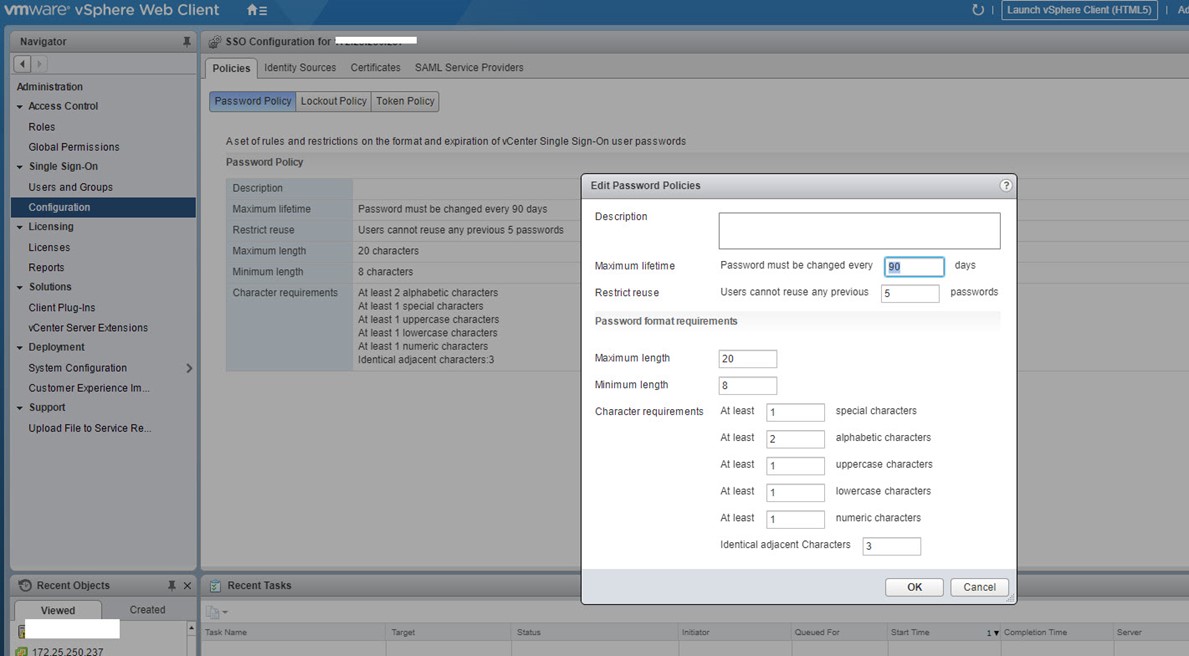Select Administration heading in Navigator

[50, 87]
